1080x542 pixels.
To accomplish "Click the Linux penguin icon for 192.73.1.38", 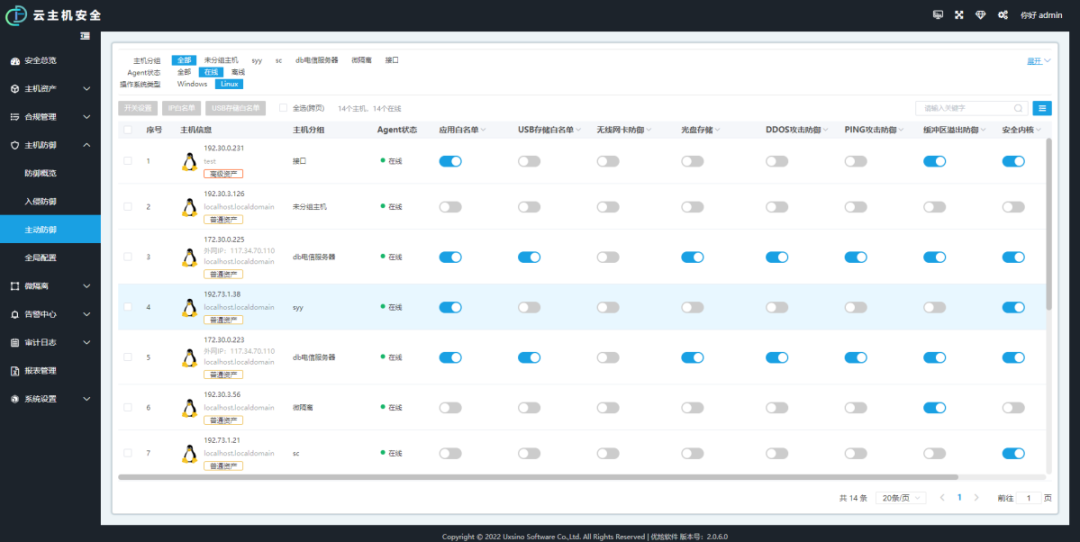I will (189, 307).
